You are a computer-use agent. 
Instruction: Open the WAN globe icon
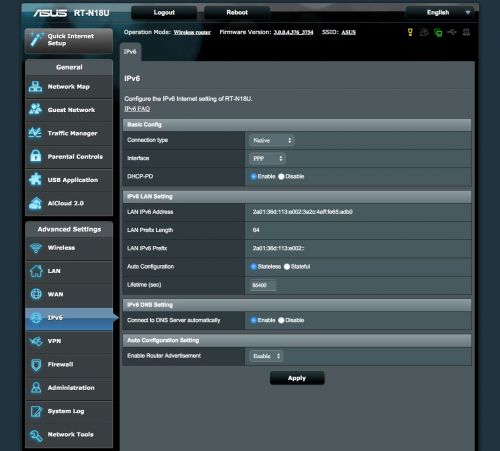tap(36, 294)
